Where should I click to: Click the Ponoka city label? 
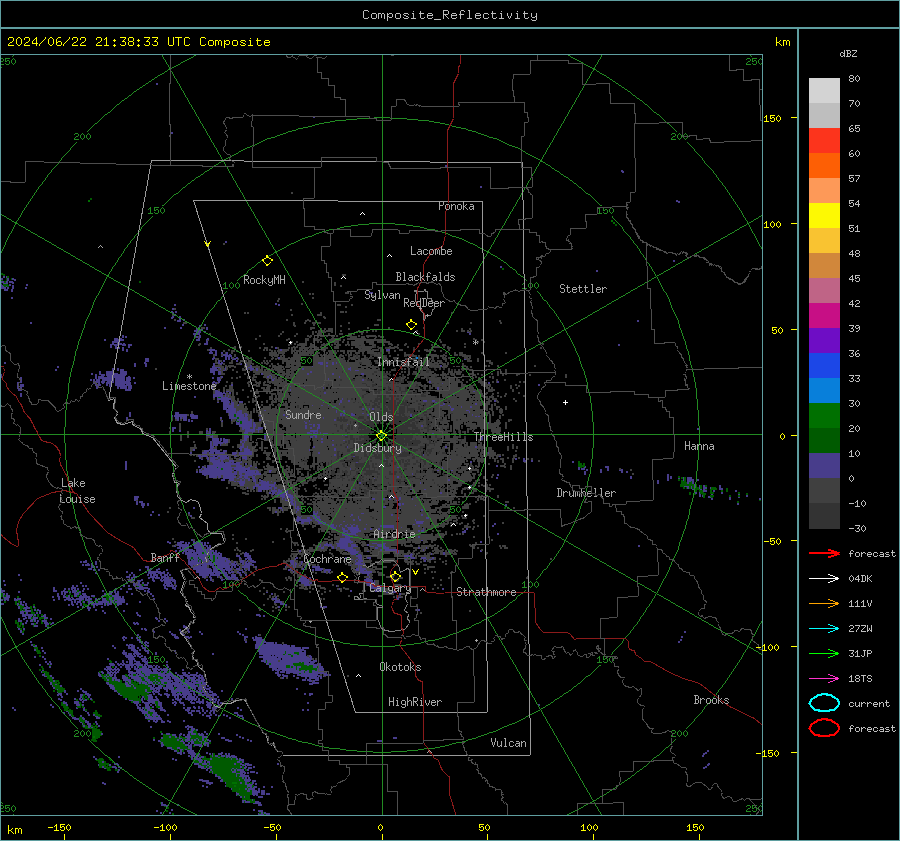point(456,206)
